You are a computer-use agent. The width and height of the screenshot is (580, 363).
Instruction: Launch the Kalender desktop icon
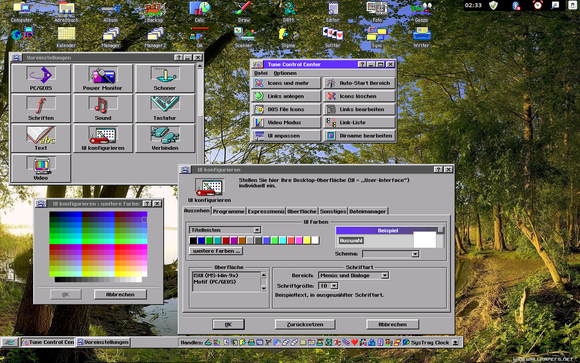pyautogui.click(x=66, y=37)
